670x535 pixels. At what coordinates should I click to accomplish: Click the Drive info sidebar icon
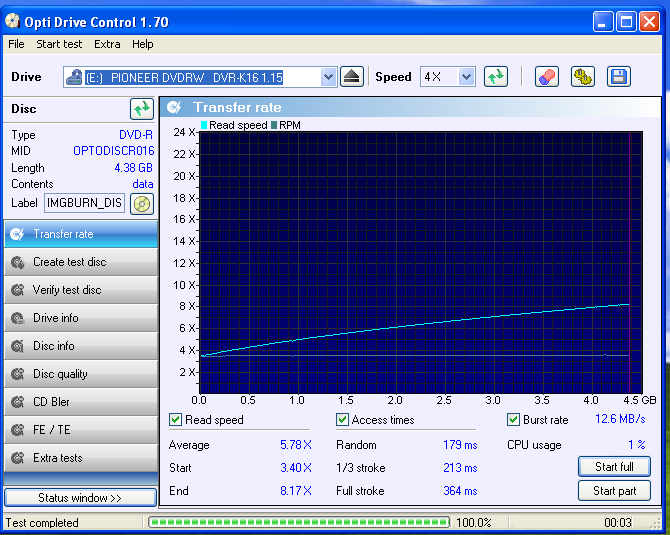tap(18, 318)
